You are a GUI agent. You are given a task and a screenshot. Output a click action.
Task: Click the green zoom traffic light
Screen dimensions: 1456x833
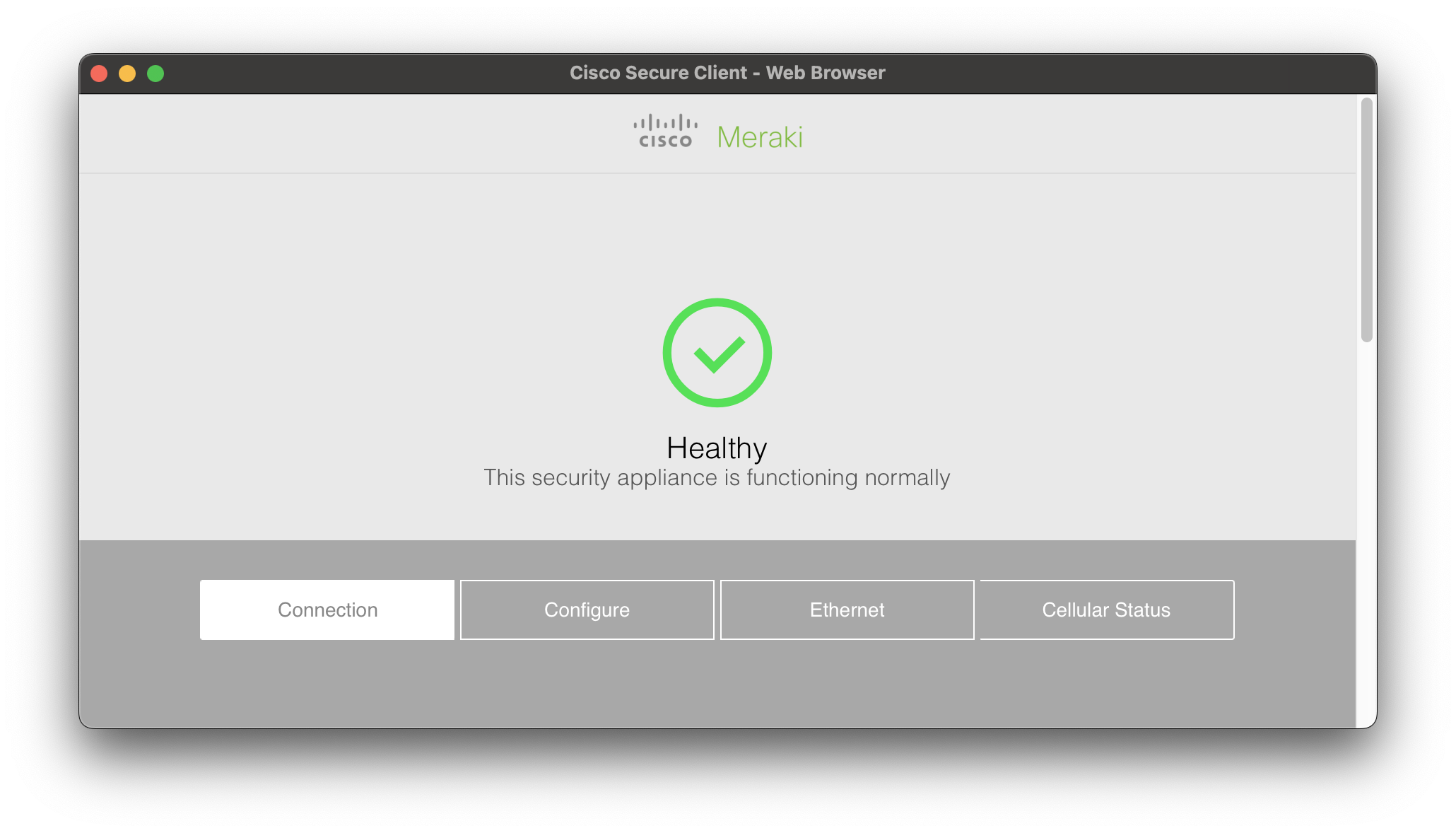pyautogui.click(x=155, y=73)
